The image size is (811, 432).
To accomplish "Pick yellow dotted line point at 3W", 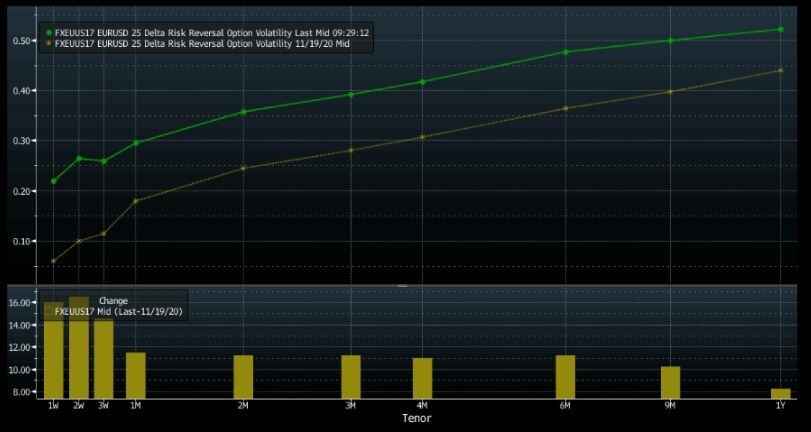I will (x=104, y=233).
